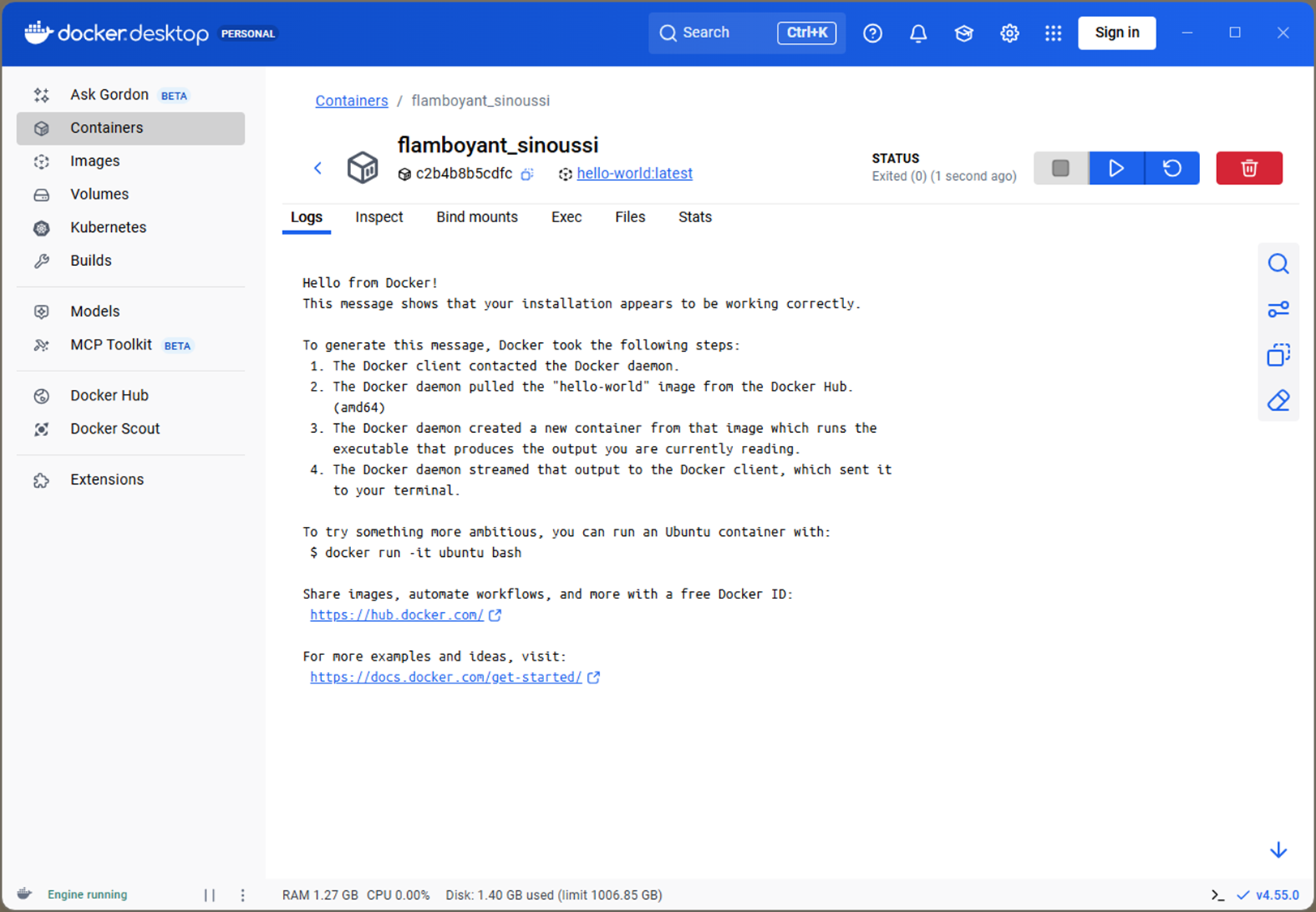The image size is (1316, 912).
Task: Open the Extensions section
Action: (x=131, y=480)
